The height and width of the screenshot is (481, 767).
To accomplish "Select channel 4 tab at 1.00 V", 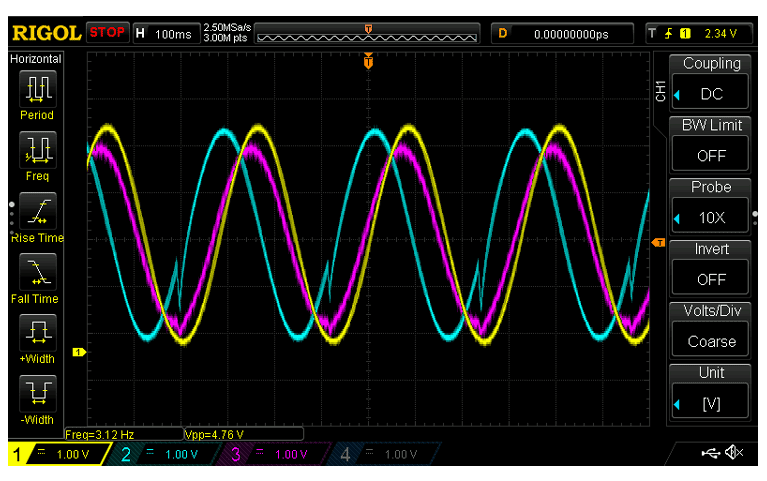I will (385, 454).
